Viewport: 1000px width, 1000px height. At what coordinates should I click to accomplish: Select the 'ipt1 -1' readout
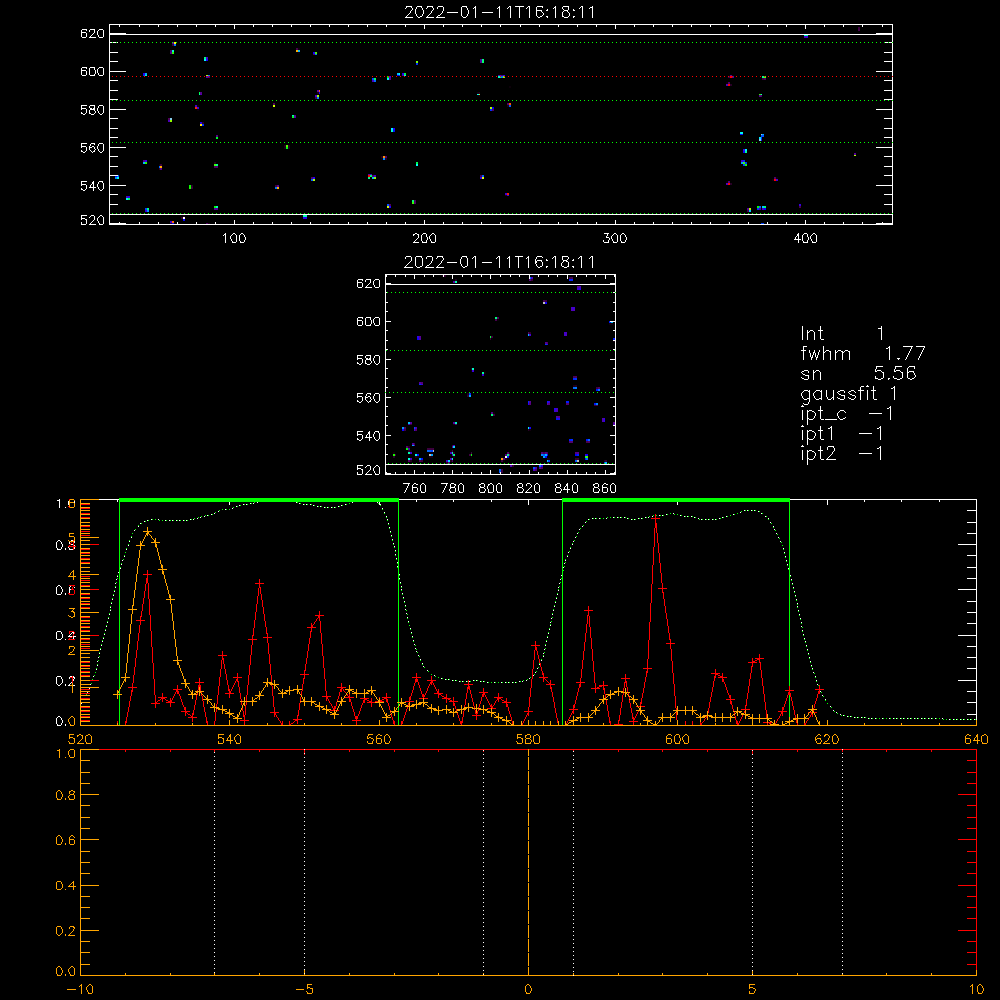click(x=842, y=434)
